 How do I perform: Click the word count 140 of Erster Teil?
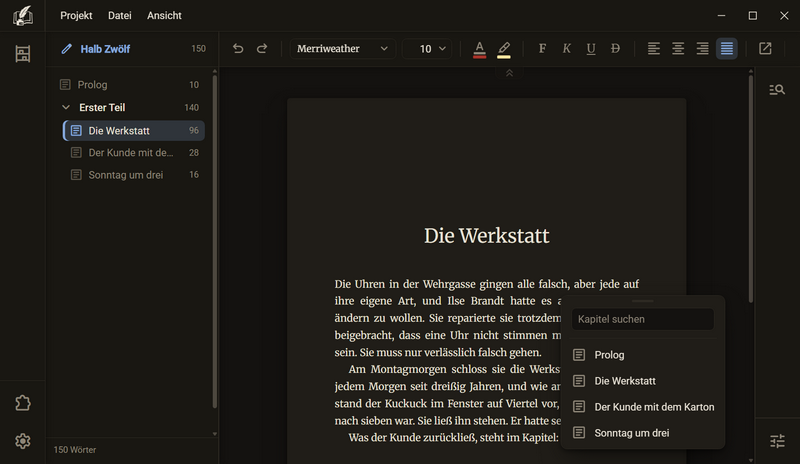coord(191,107)
